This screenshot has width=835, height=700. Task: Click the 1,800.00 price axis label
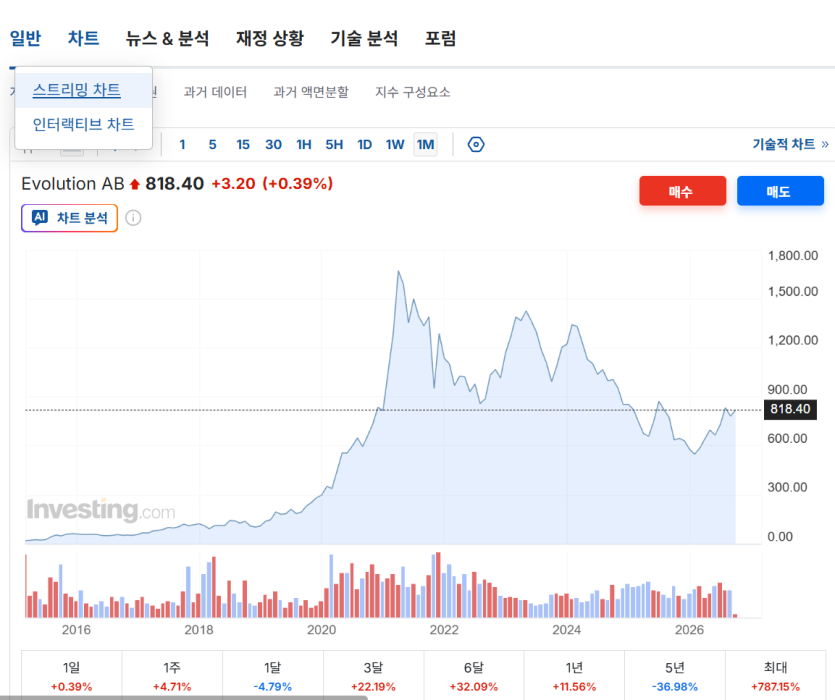click(793, 256)
